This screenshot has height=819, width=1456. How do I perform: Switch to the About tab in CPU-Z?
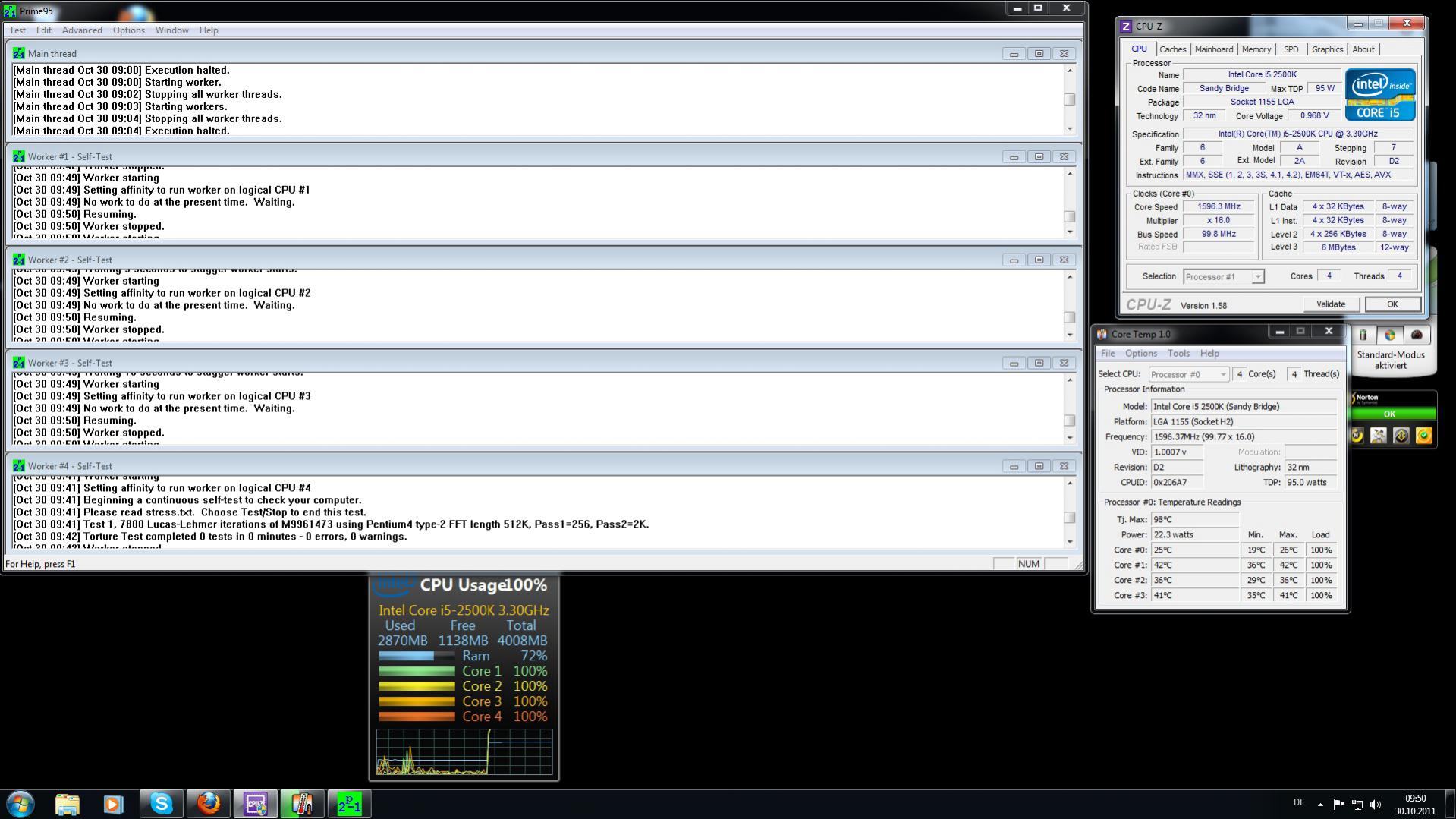tap(1363, 49)
